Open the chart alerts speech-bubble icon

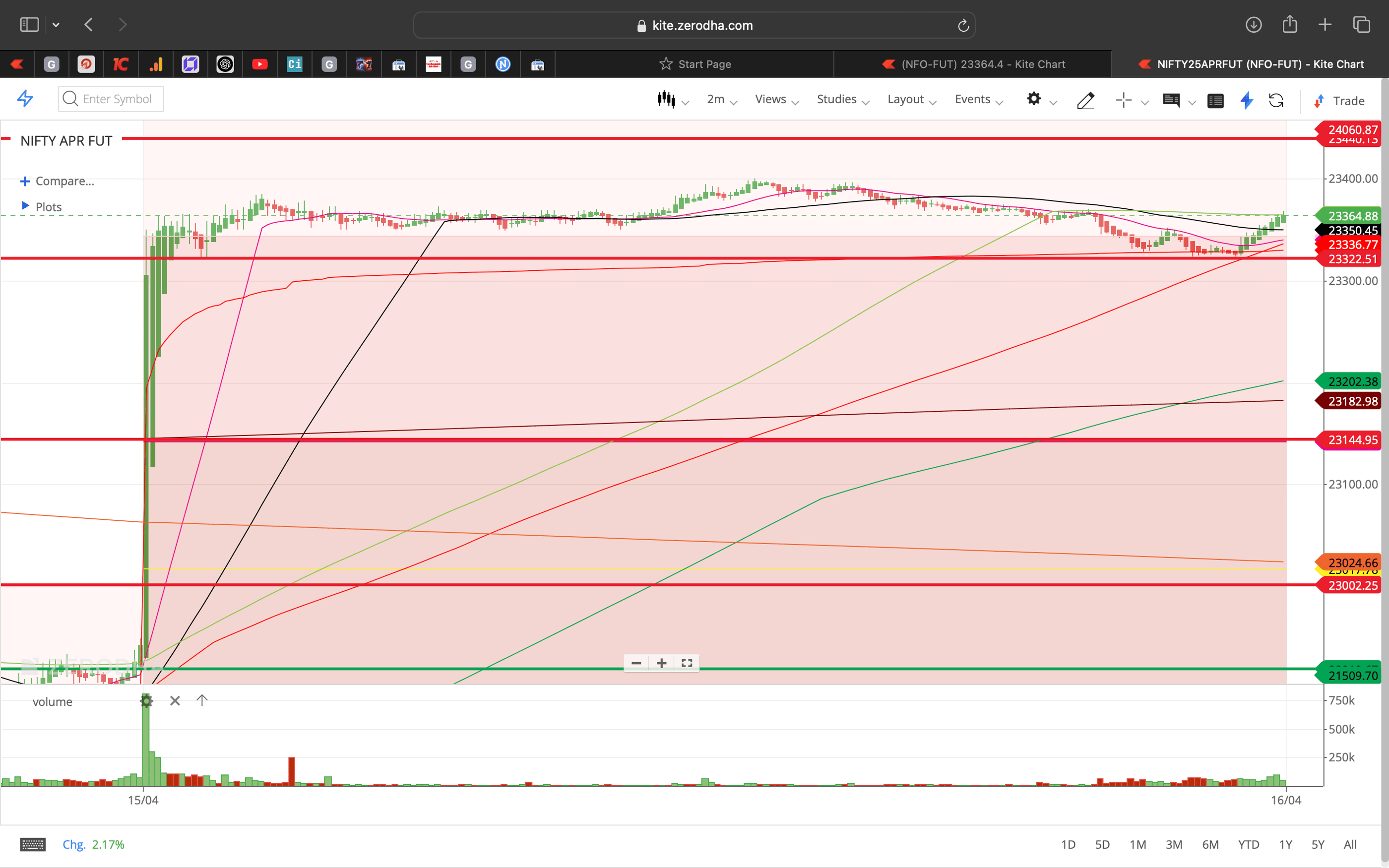click(1171, 101)
